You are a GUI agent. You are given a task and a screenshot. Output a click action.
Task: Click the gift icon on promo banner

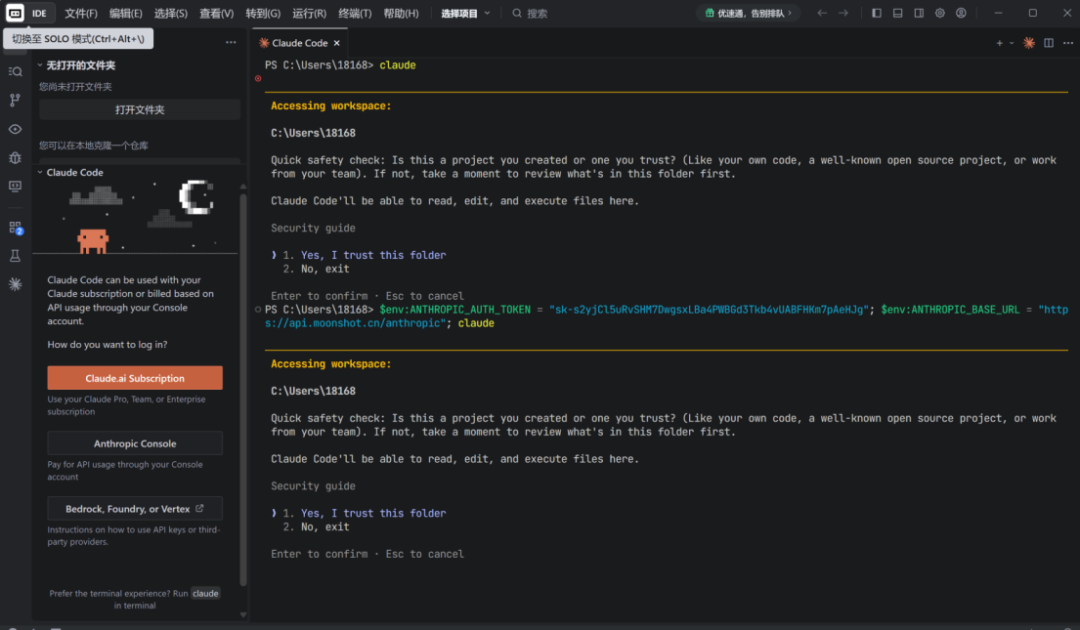click(x=709, y=13)
